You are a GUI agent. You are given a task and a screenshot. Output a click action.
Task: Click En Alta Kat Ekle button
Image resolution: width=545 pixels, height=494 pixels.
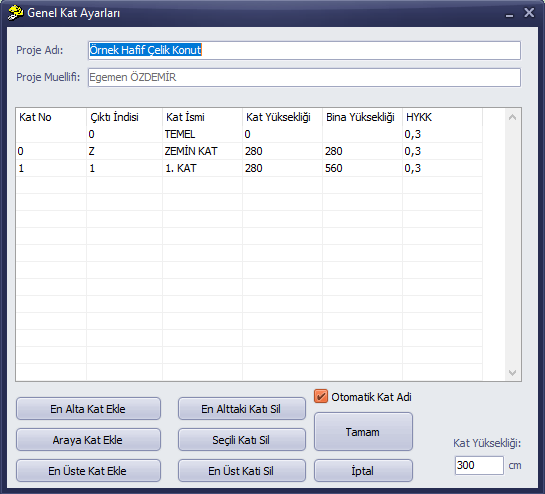[x=88, y=409]
